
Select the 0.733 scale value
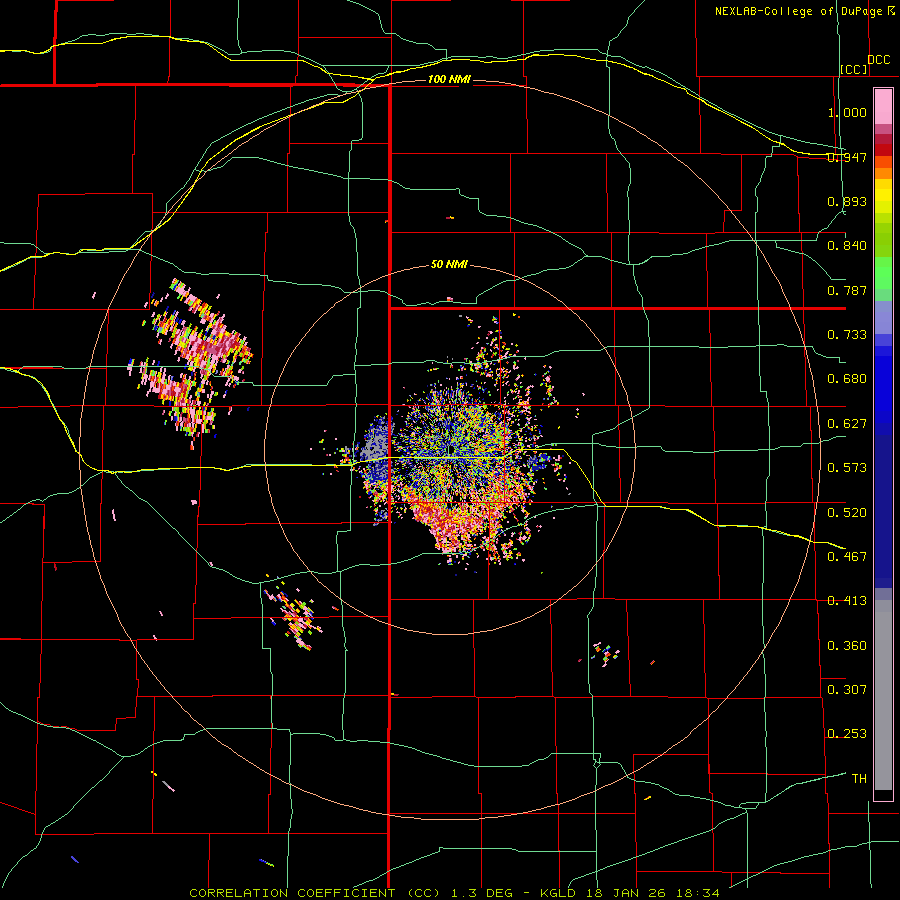(847, 335)
